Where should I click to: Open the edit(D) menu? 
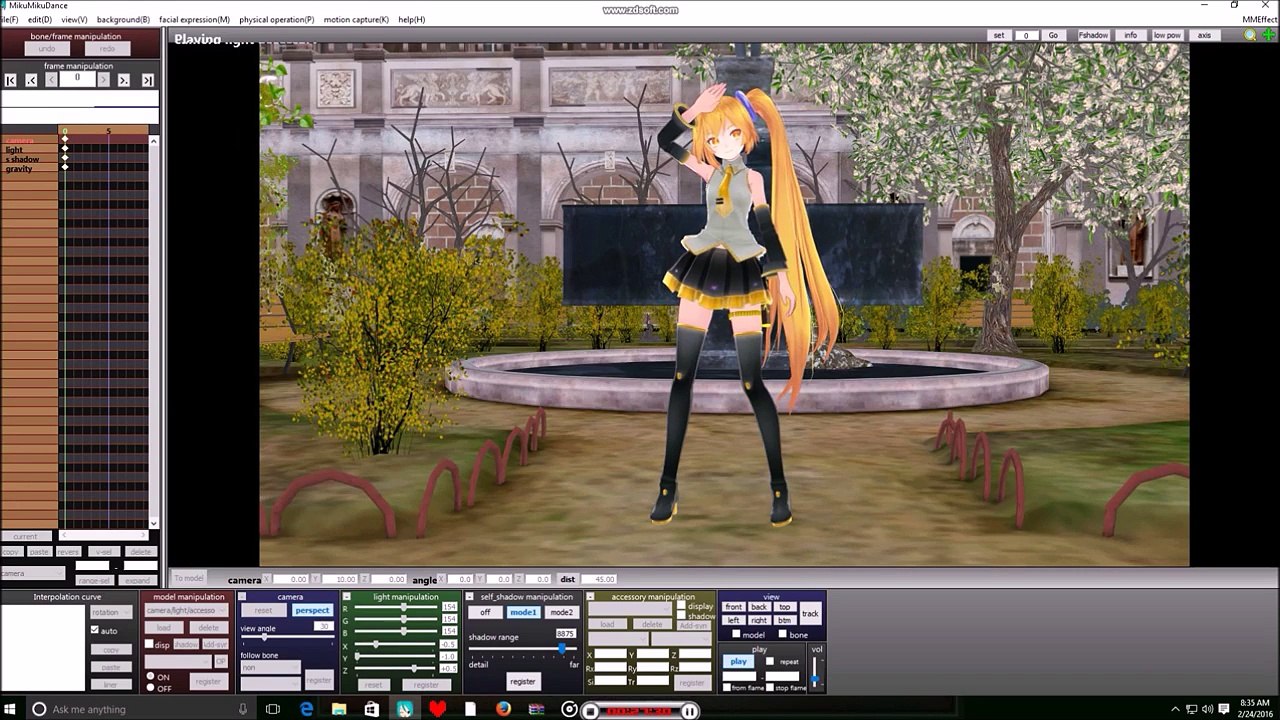pyautogui.click(x=40, y=20)
